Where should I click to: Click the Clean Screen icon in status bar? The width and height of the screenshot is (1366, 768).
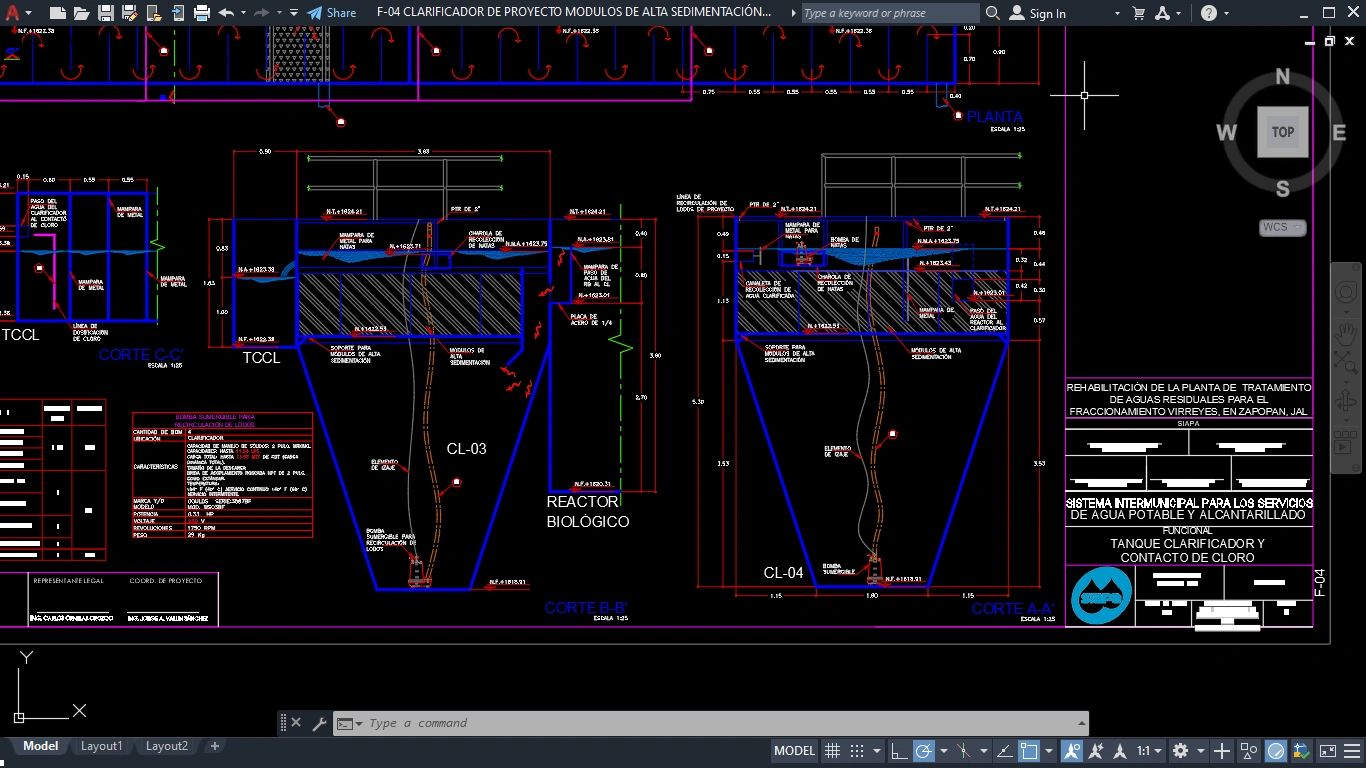[1327, 750]
